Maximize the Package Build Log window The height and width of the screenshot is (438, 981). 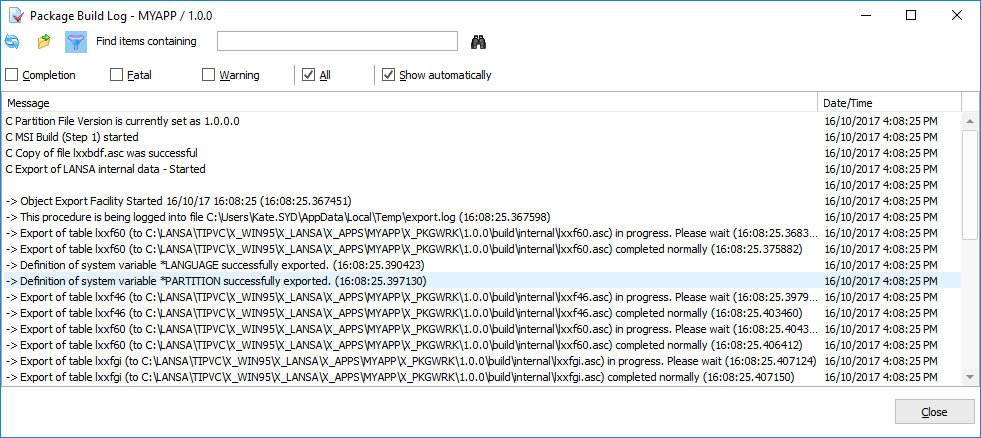911,16
